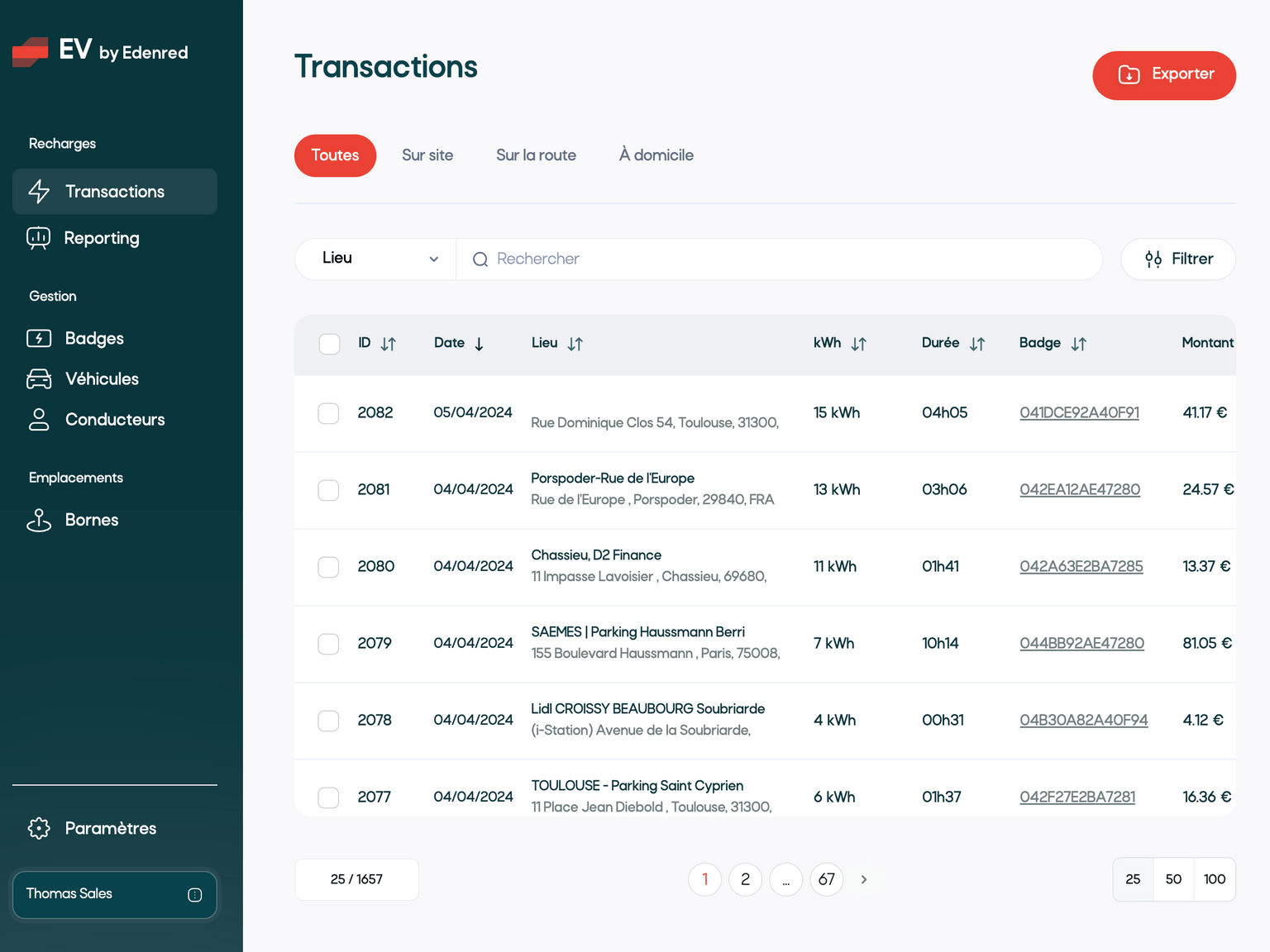Open the Lieu search field dropdown
Screen dimensions: 1270x952
point(376,259)
